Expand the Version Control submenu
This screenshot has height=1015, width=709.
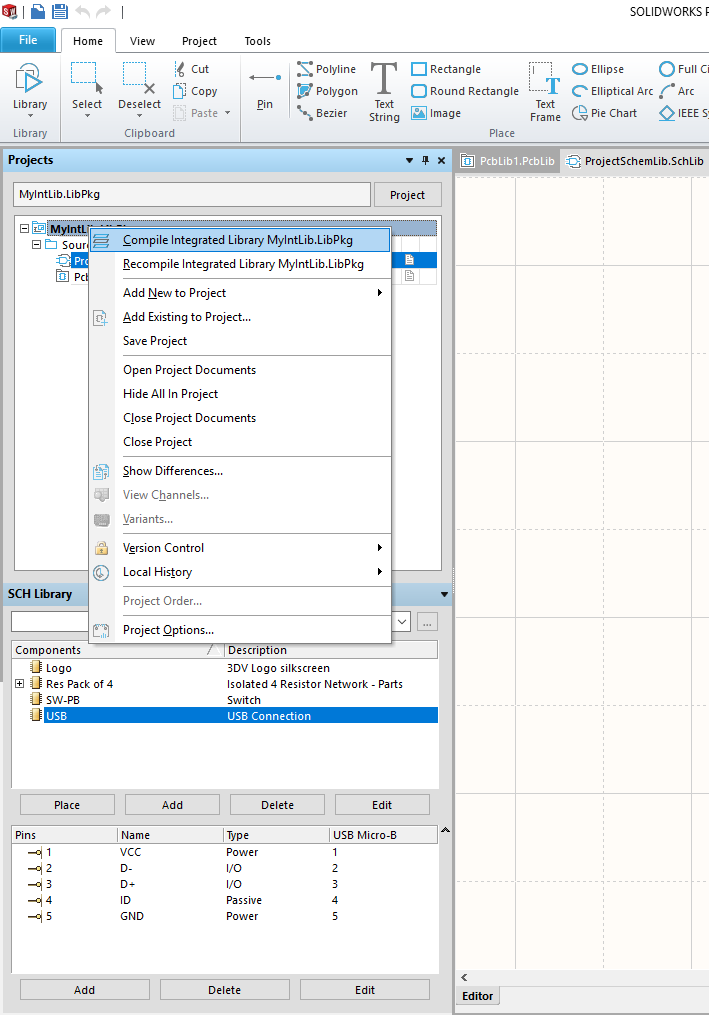[240, 548]
